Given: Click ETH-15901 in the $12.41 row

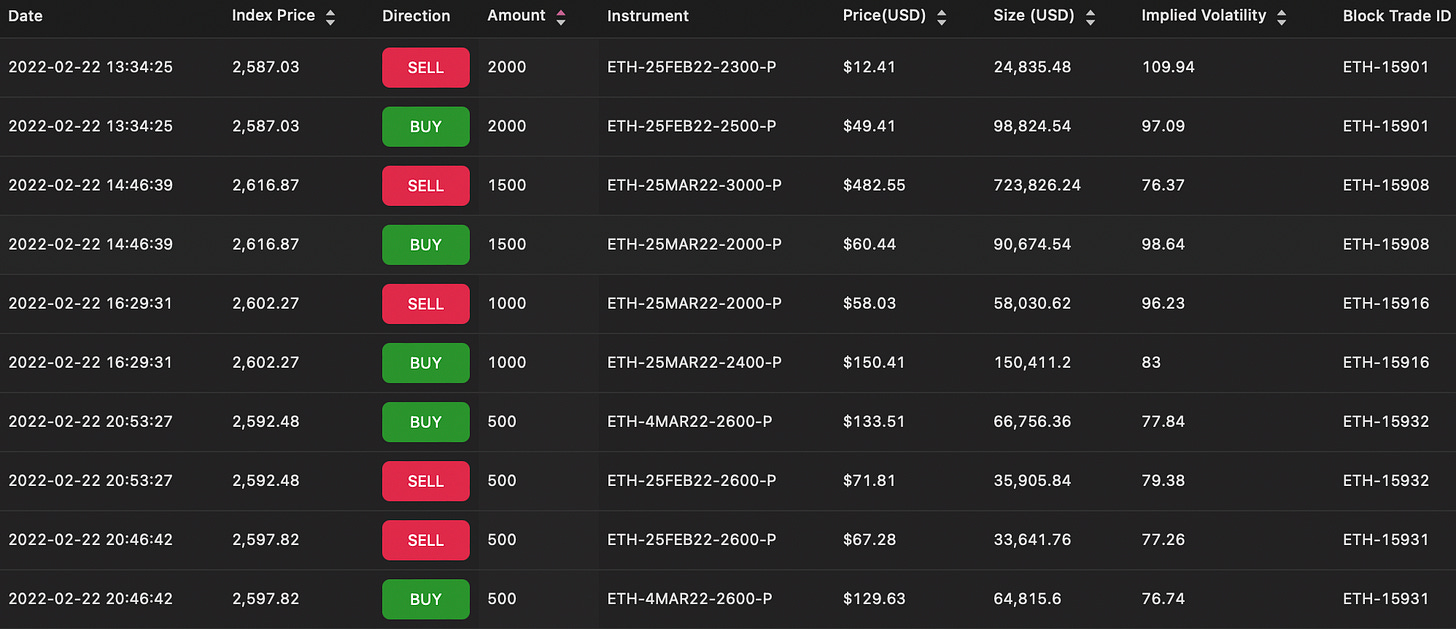Looking at the screenshot, I should coord(1386,67).
